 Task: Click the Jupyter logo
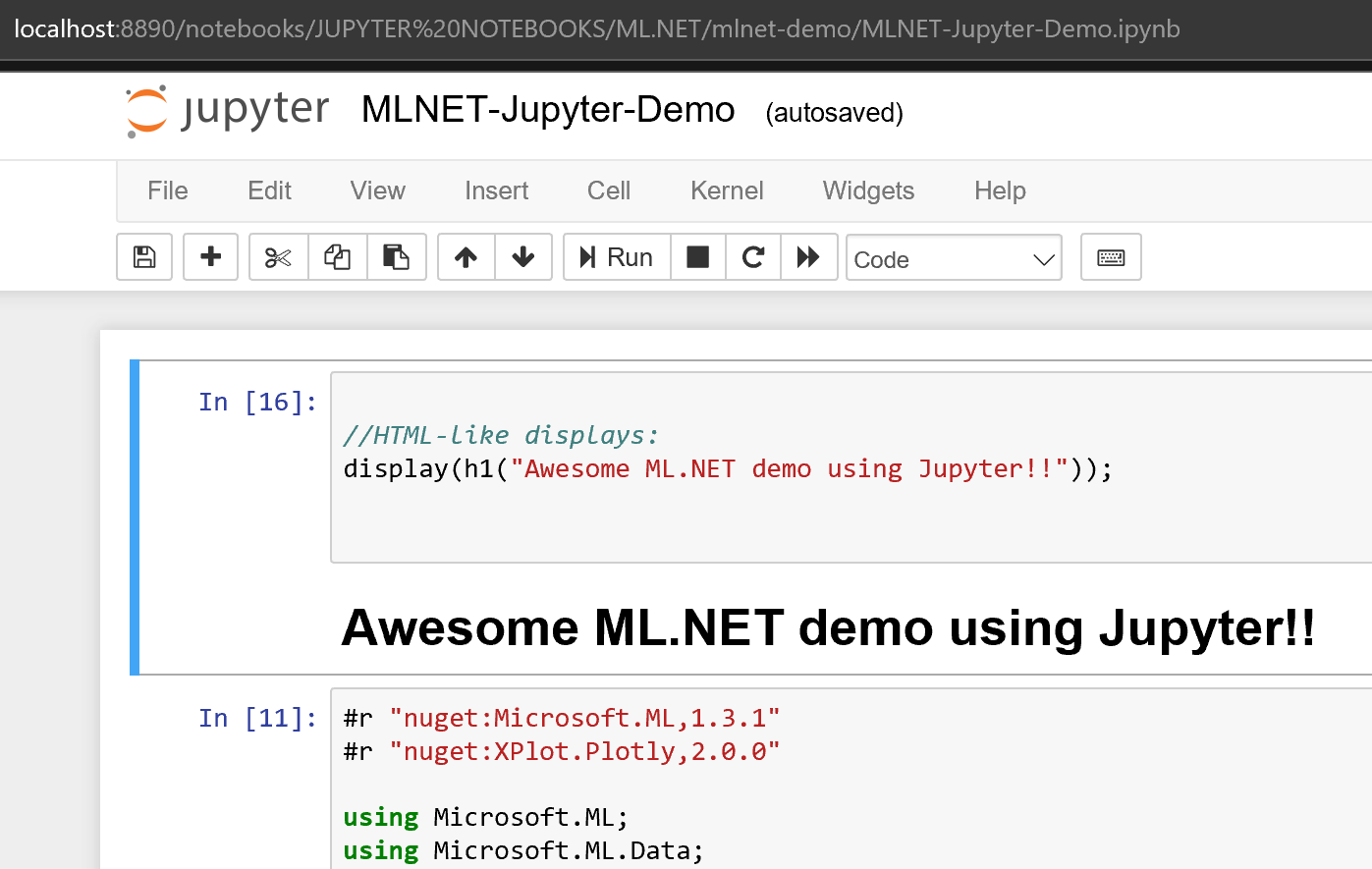click(x=228, y=111)
